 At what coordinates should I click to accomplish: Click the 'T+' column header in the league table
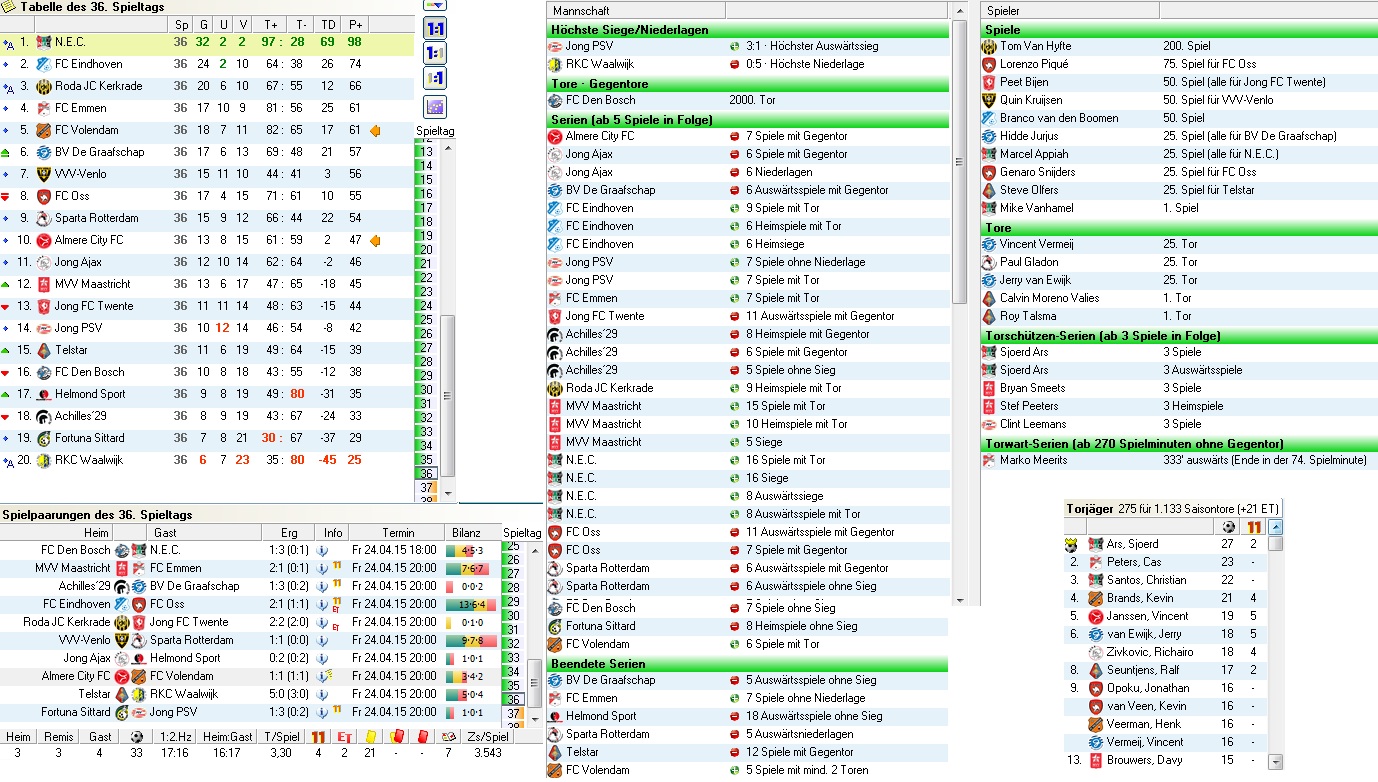point(271,24)
